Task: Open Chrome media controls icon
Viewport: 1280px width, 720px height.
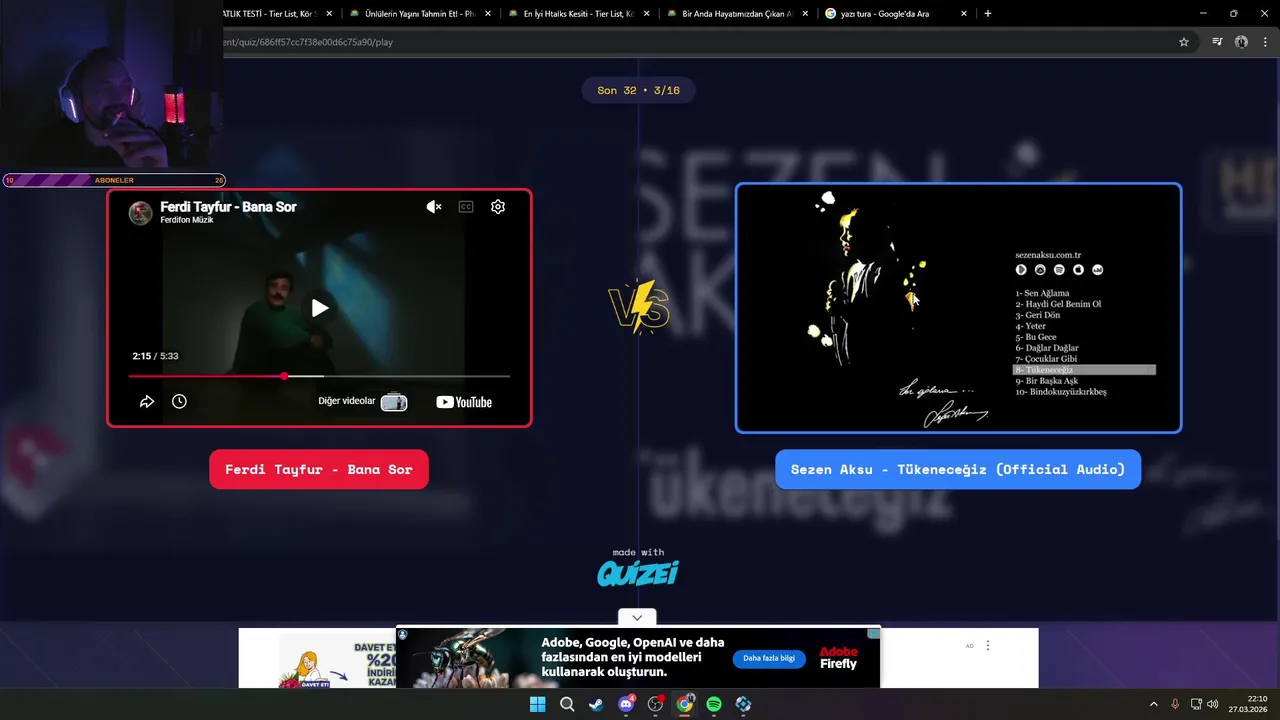Action: point(1217,42)
